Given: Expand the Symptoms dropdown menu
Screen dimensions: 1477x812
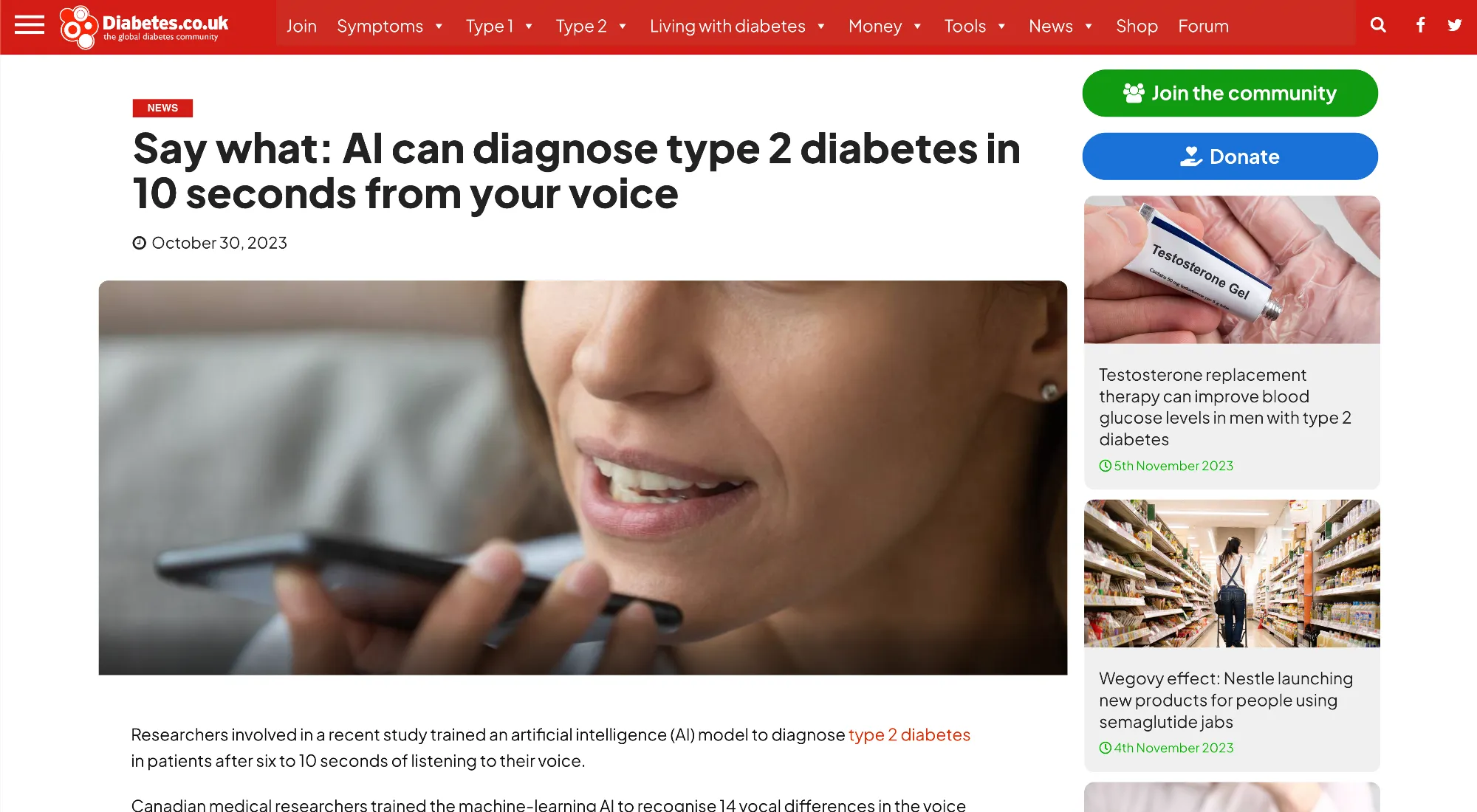Looking at the screenshot, I should coord(390,27).
